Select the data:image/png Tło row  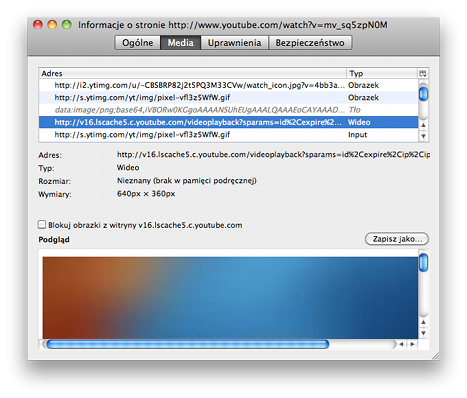click(x=228, y=110)
